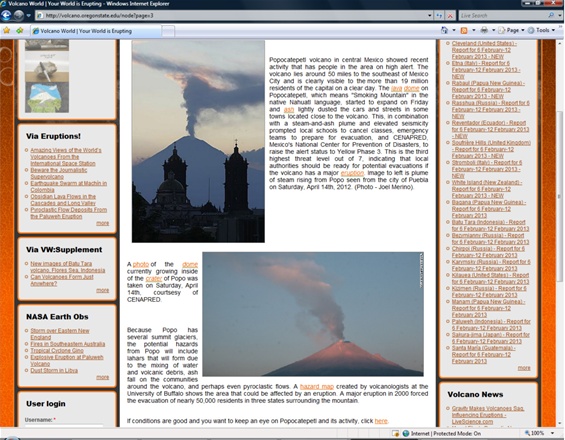Click the address bar URL field

pos(231,15)
